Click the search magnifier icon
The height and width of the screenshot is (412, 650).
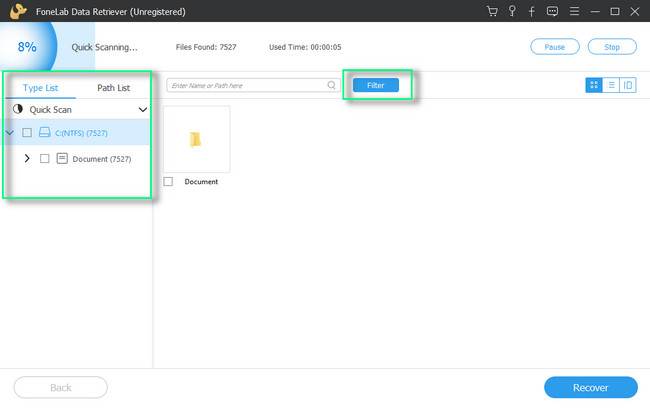point(331,85)
